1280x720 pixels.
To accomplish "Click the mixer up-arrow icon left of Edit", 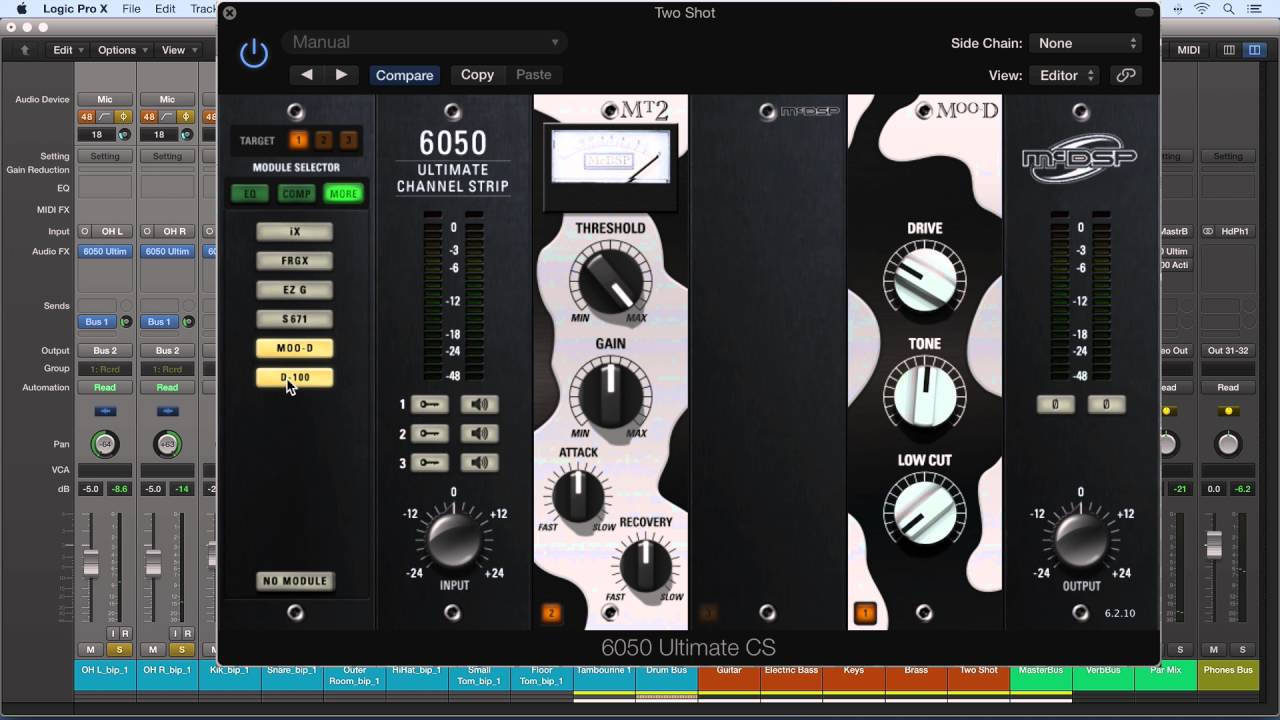I will coord(25,50).
